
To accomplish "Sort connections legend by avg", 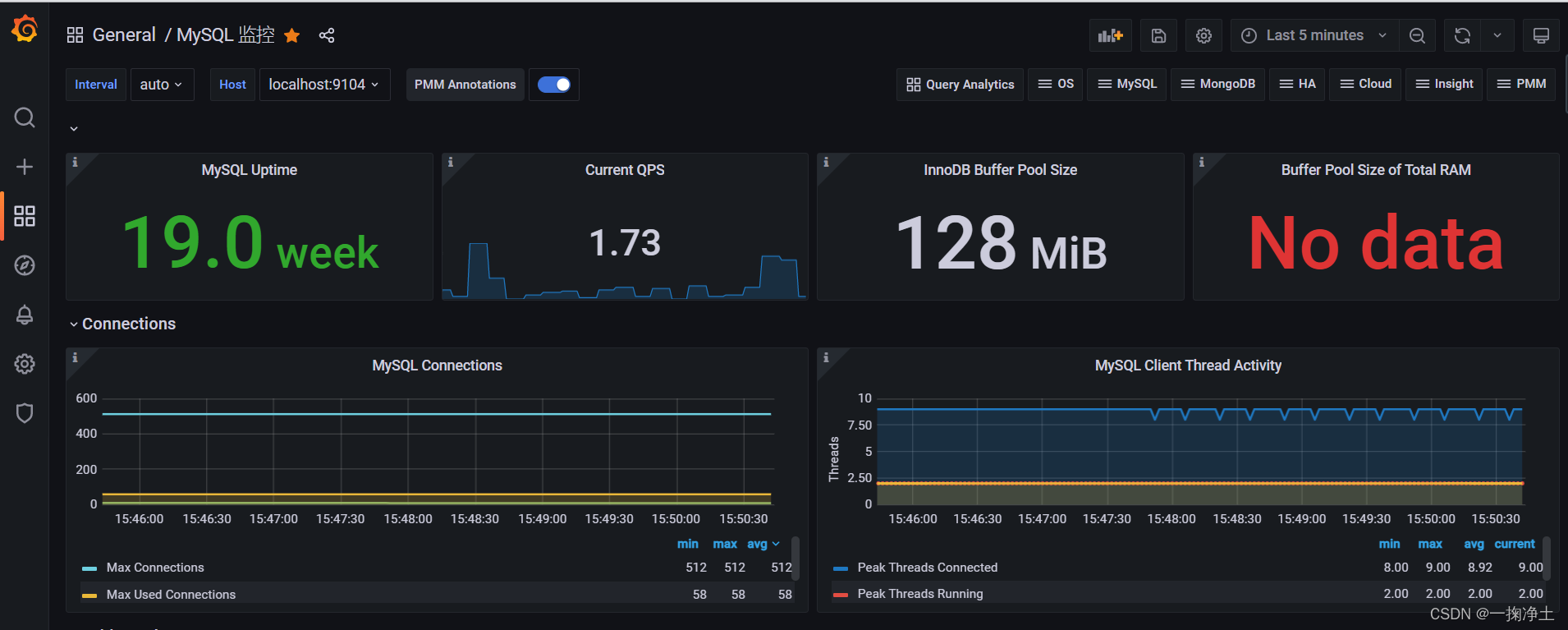I will click(763, 544).
